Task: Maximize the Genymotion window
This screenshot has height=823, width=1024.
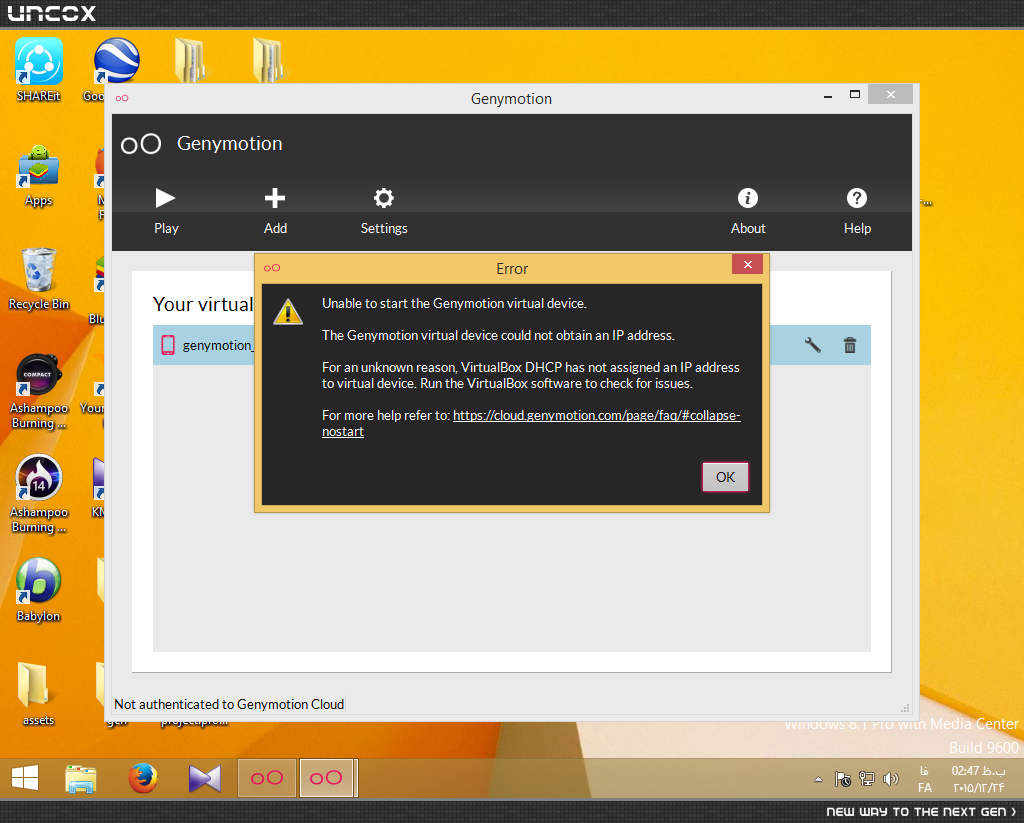Action: point(854,95)
